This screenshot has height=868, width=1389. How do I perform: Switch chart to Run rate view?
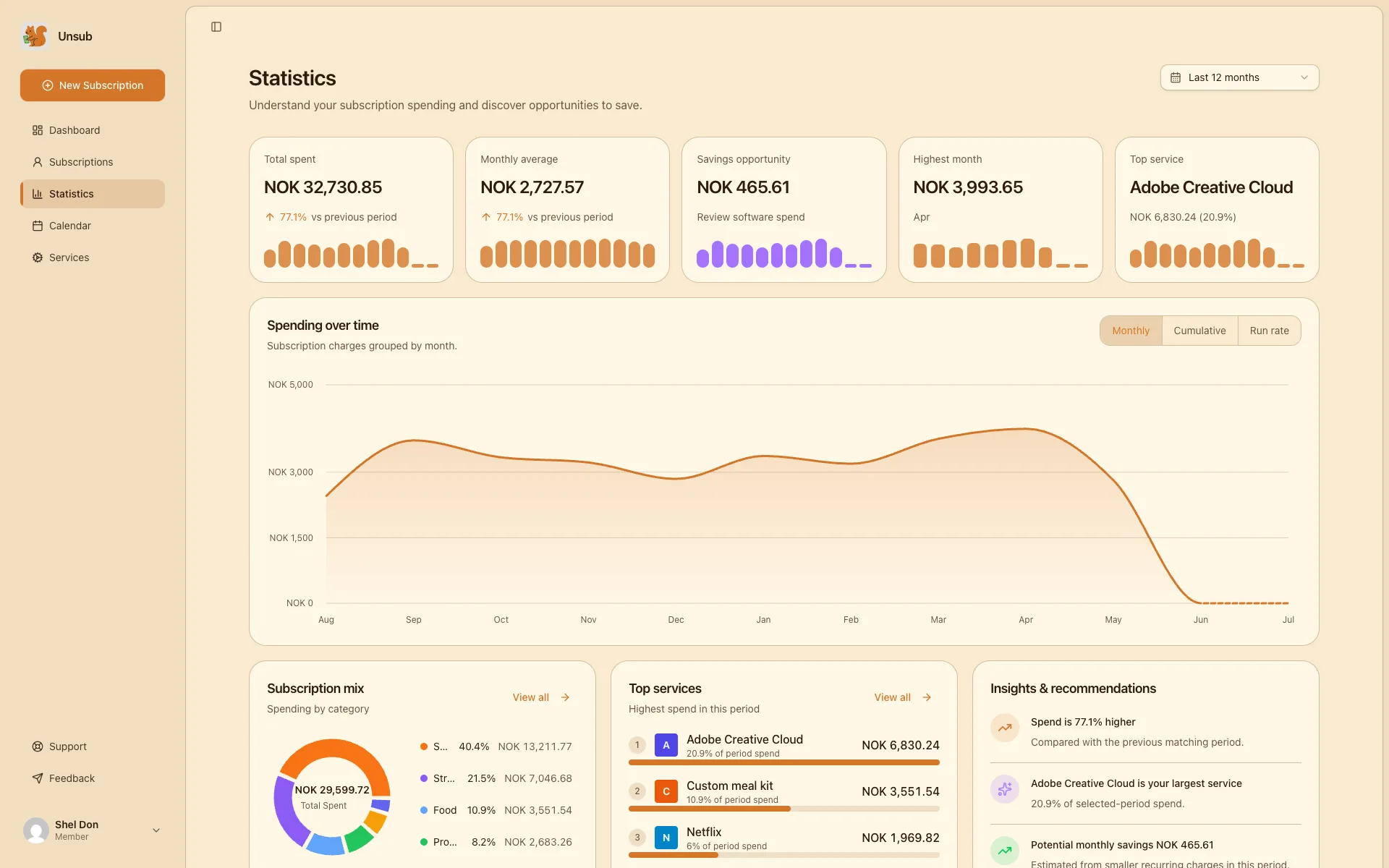[1269, 331]
